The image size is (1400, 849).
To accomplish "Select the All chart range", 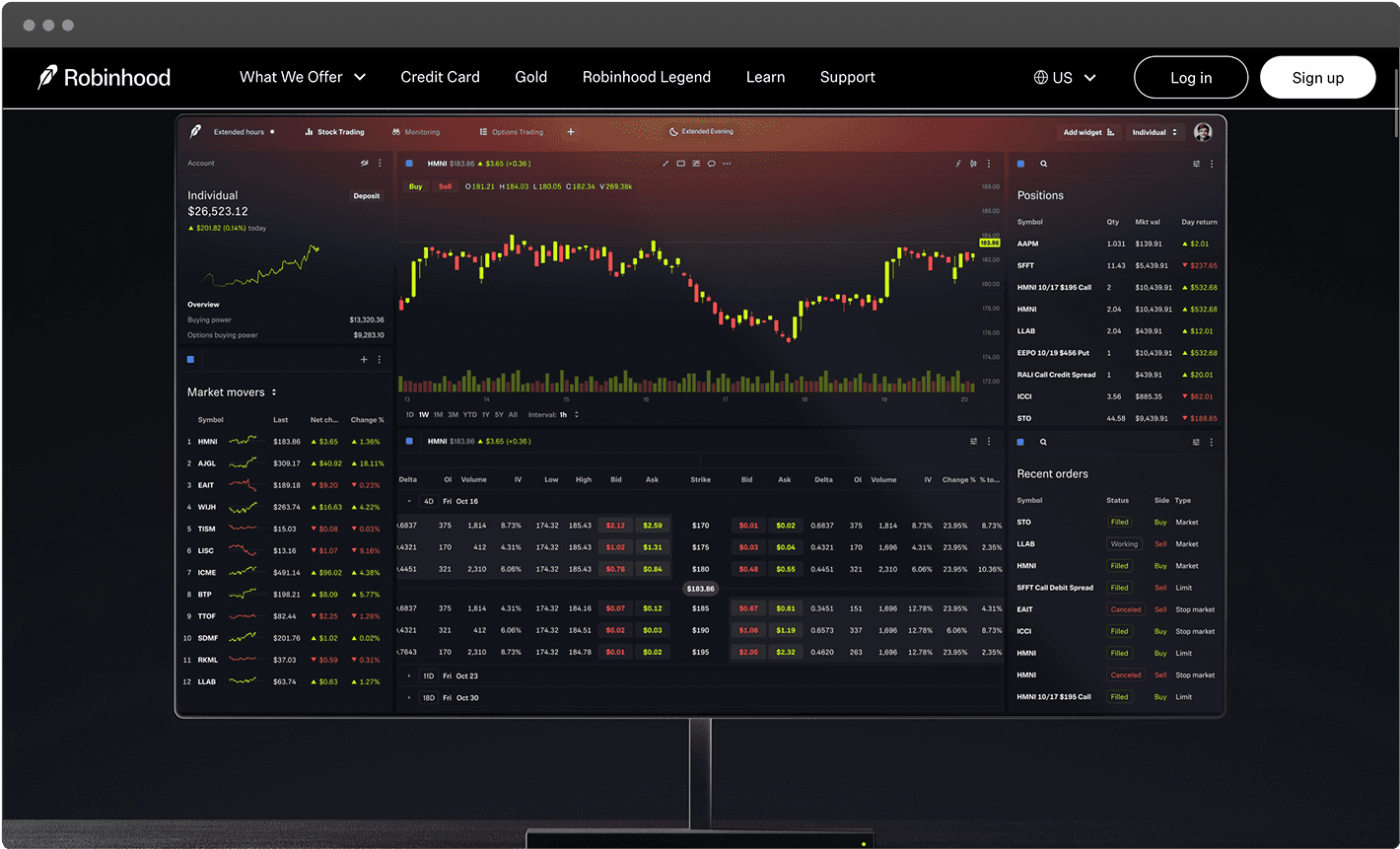I will (513, 414).
